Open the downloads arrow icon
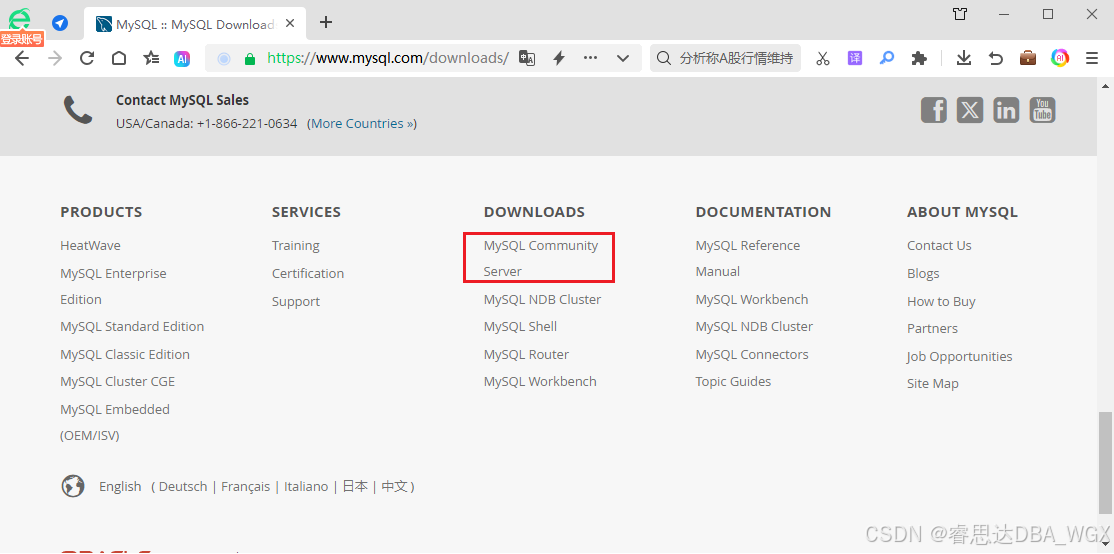The image size is (1114, 554). 963,58
